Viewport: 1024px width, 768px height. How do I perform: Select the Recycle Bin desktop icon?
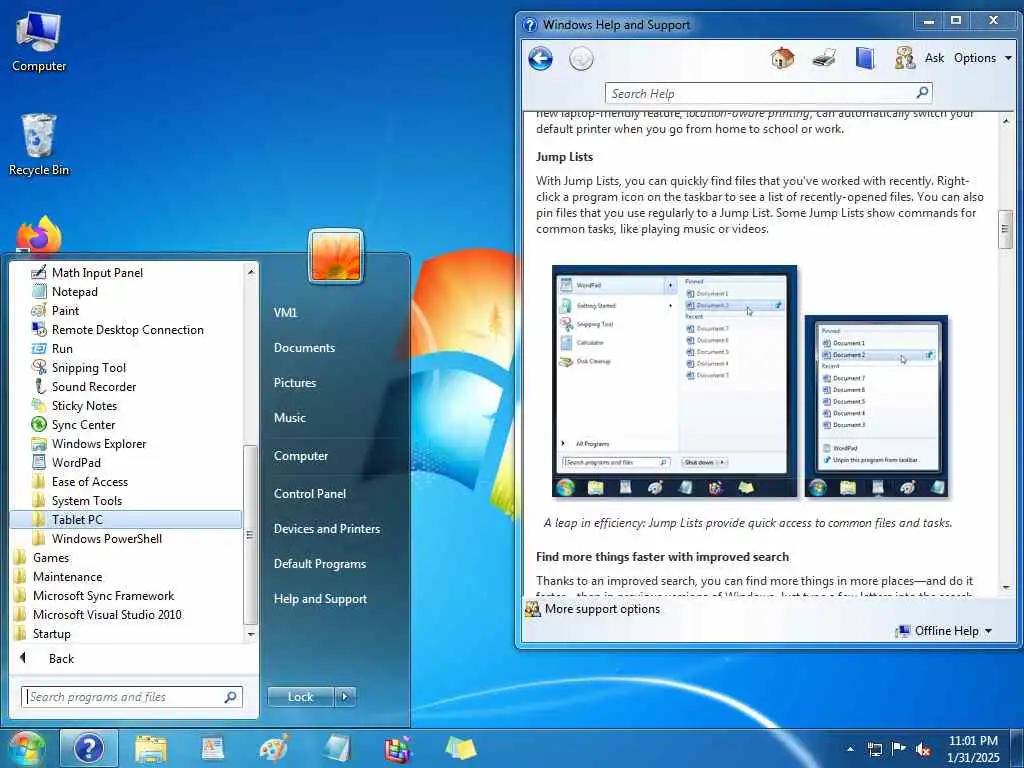pyautogui.click(x=39, y=144)
